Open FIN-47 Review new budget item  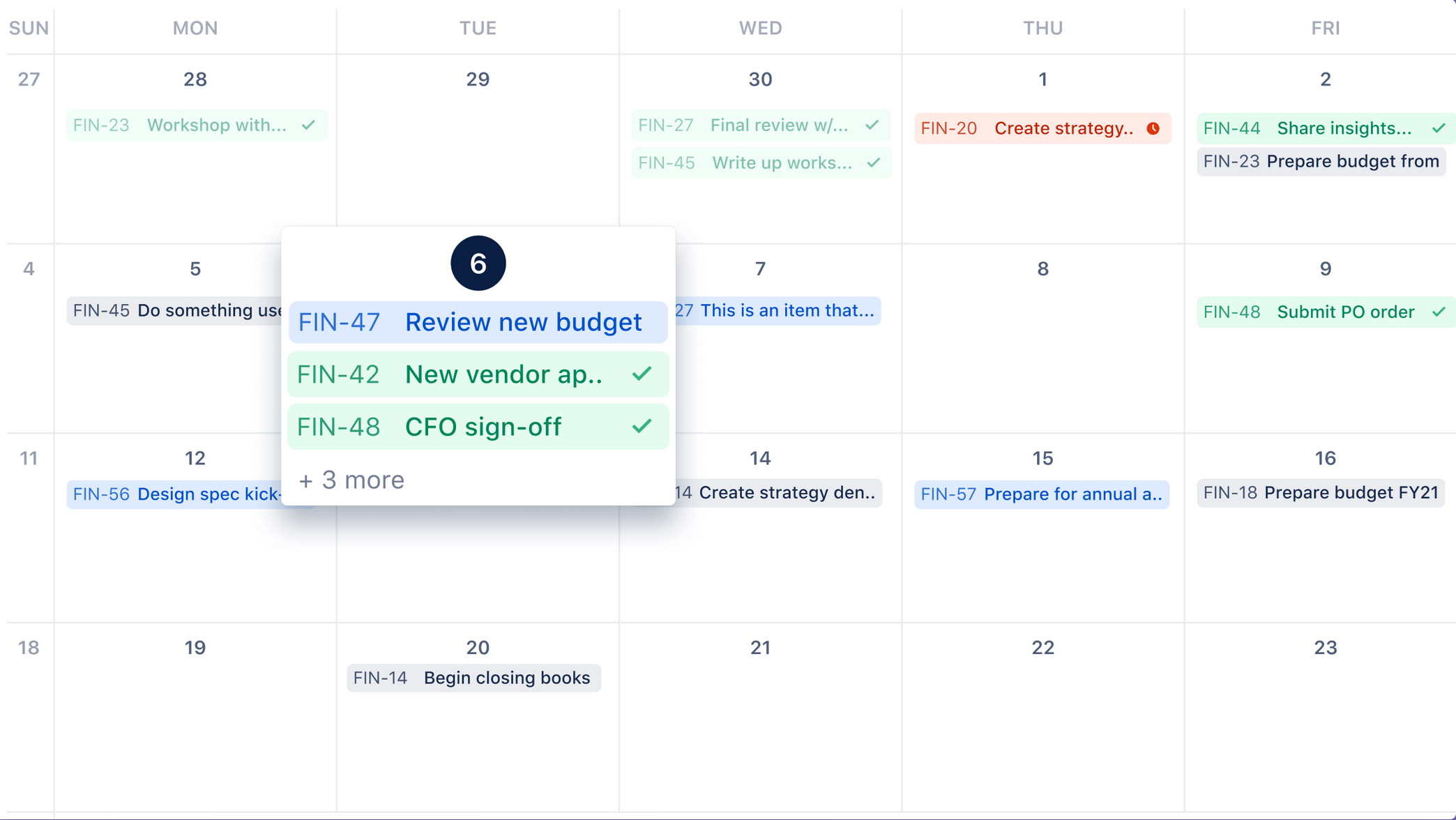point(478,322)
